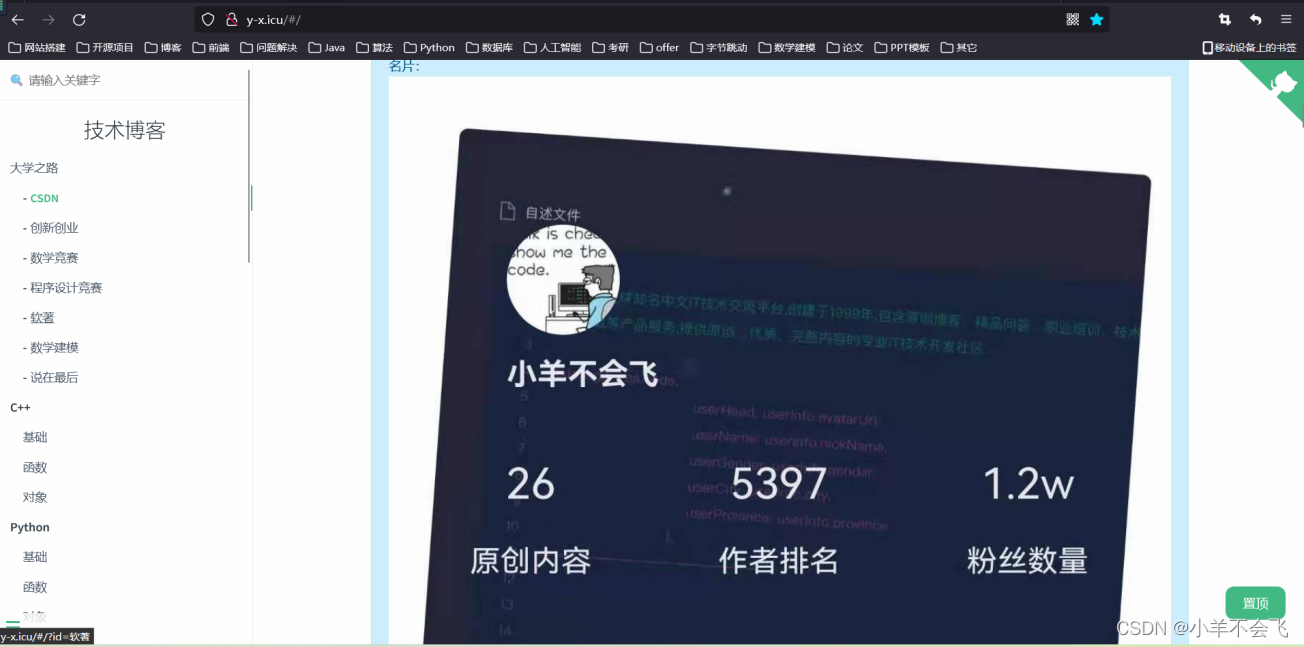Click the green 置顶 back-to-top button
Viewport: 1304px width, 647px height.
(1255, 603)
